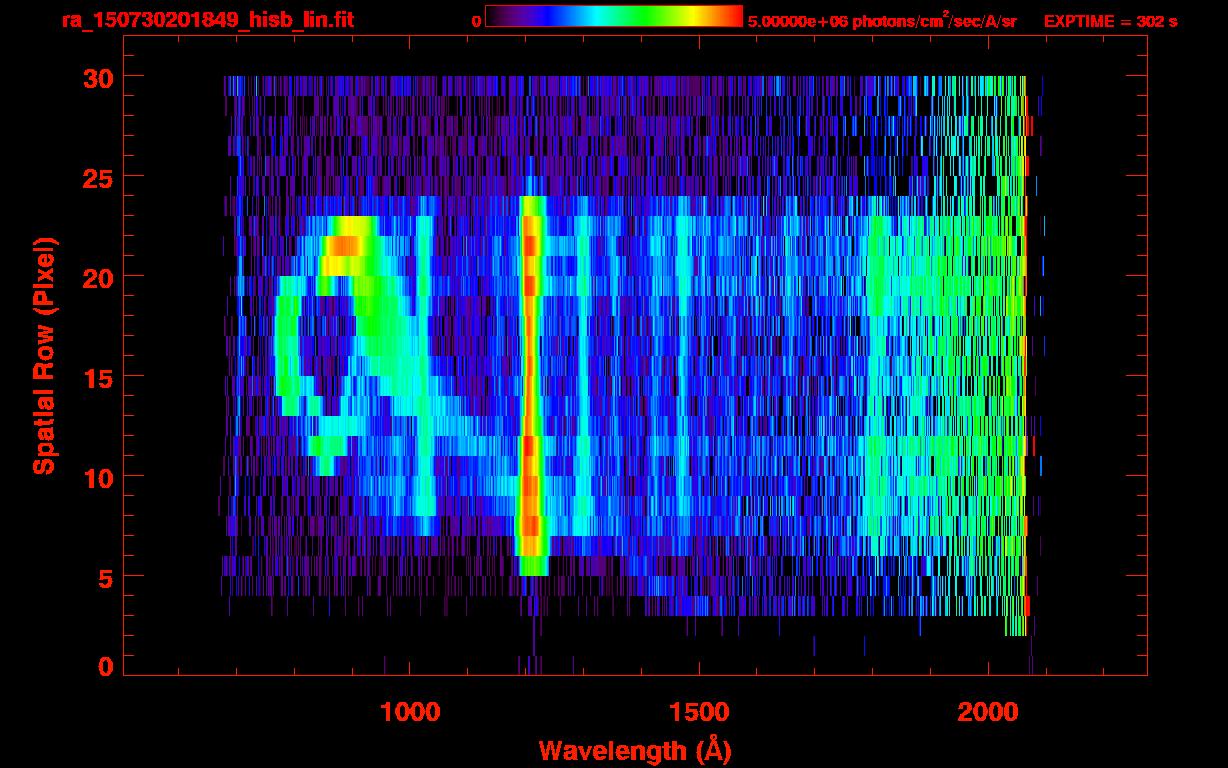Viewport: 1228px width, 768px height.
Task: Click the x-axis tick label 1000
Action: pos(410,711)
